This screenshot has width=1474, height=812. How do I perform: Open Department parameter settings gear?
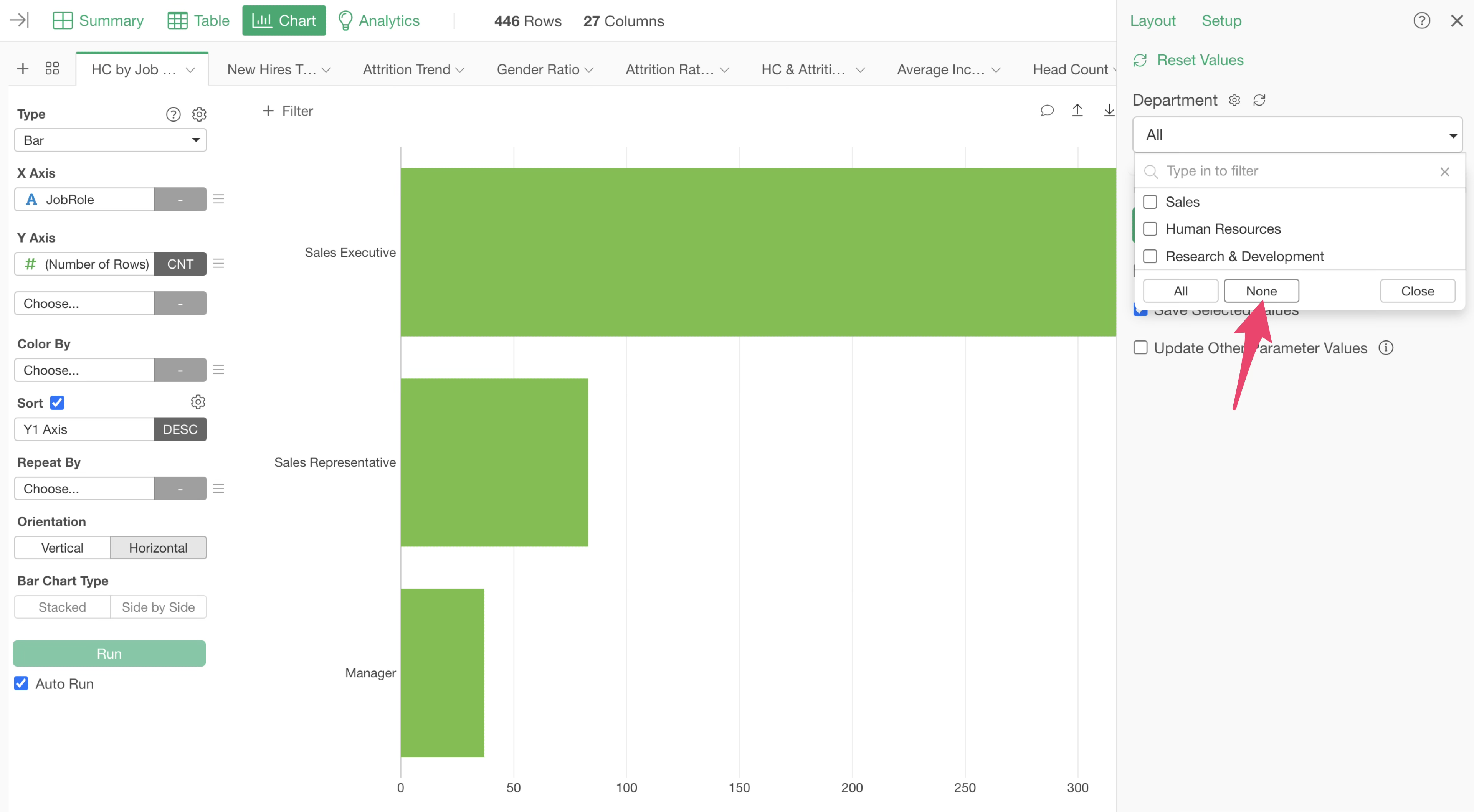tap(1234, 100)
